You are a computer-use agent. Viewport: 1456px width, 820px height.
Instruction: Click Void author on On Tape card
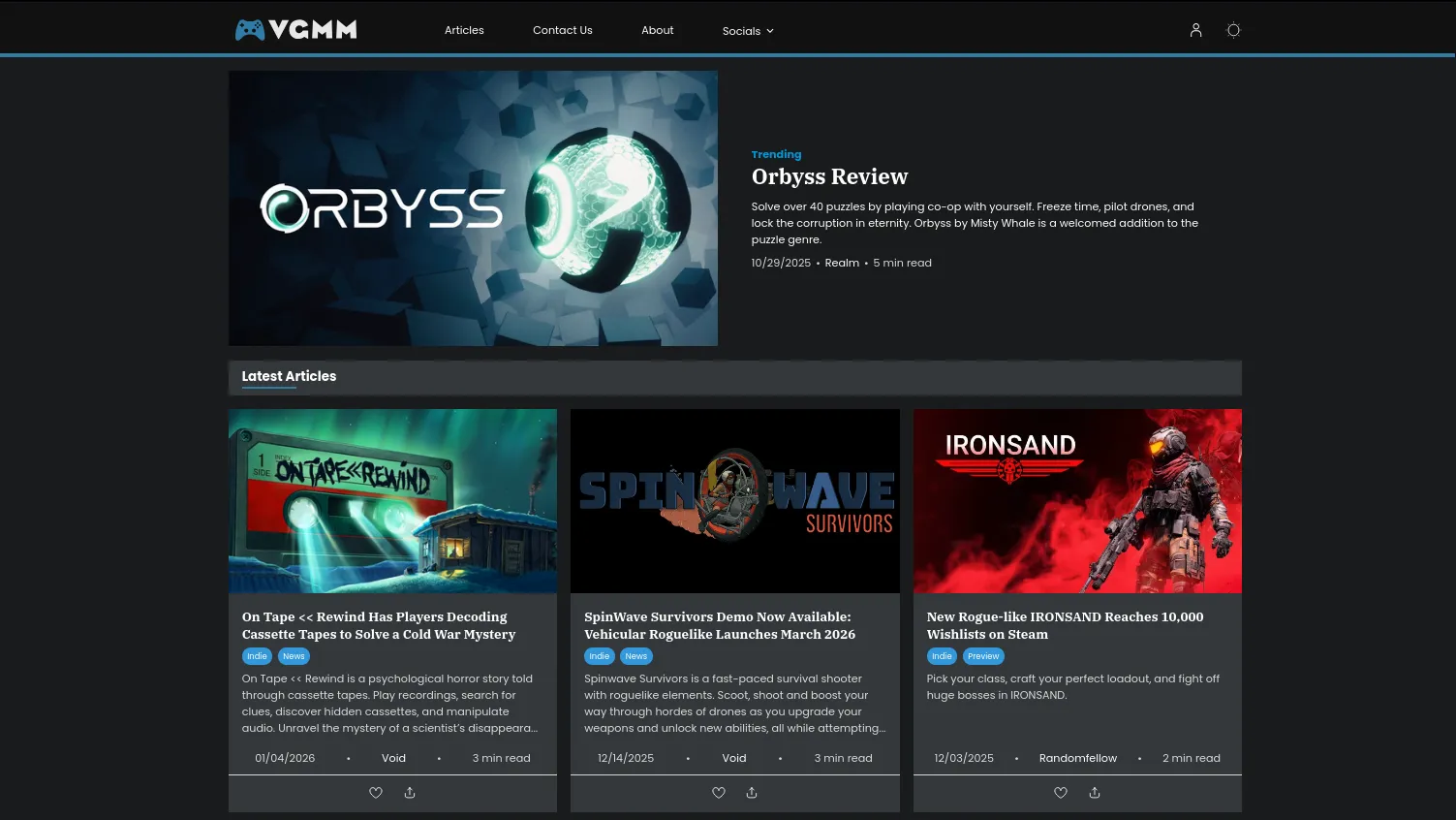pyautogui.click(x=393, y=758)
